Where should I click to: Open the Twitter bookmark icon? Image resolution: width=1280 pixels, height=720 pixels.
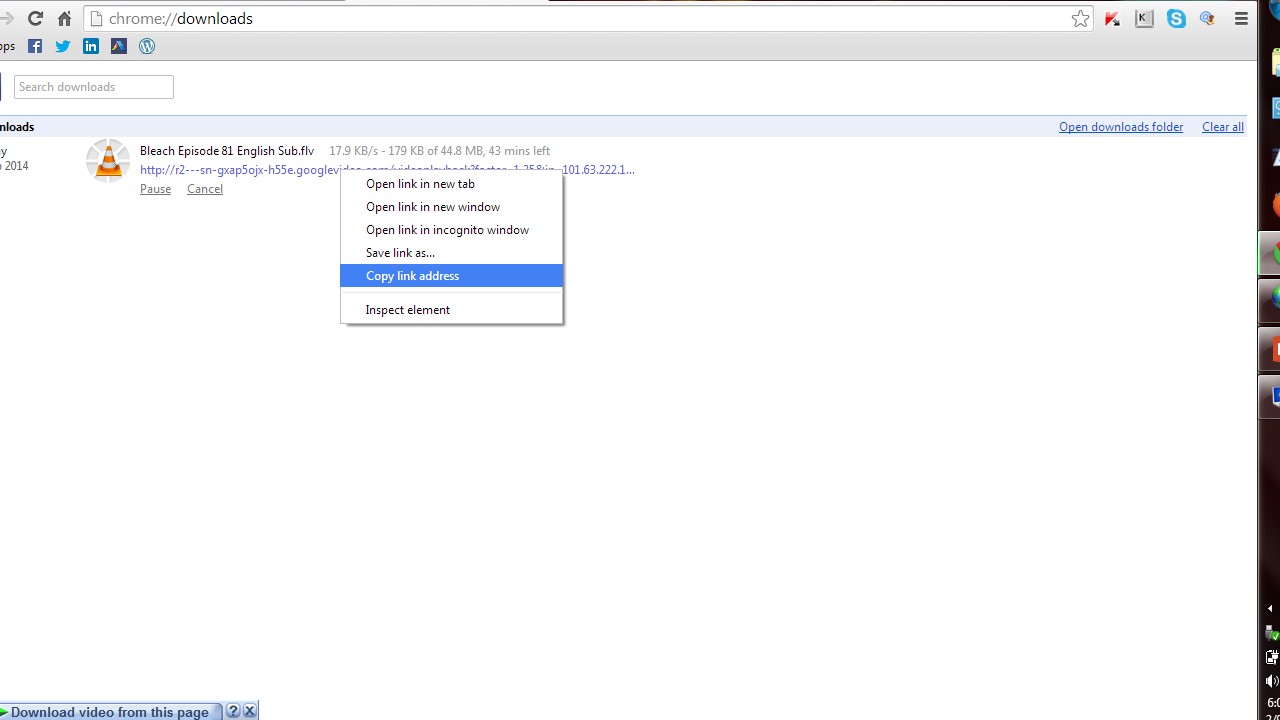coord(63,46)
